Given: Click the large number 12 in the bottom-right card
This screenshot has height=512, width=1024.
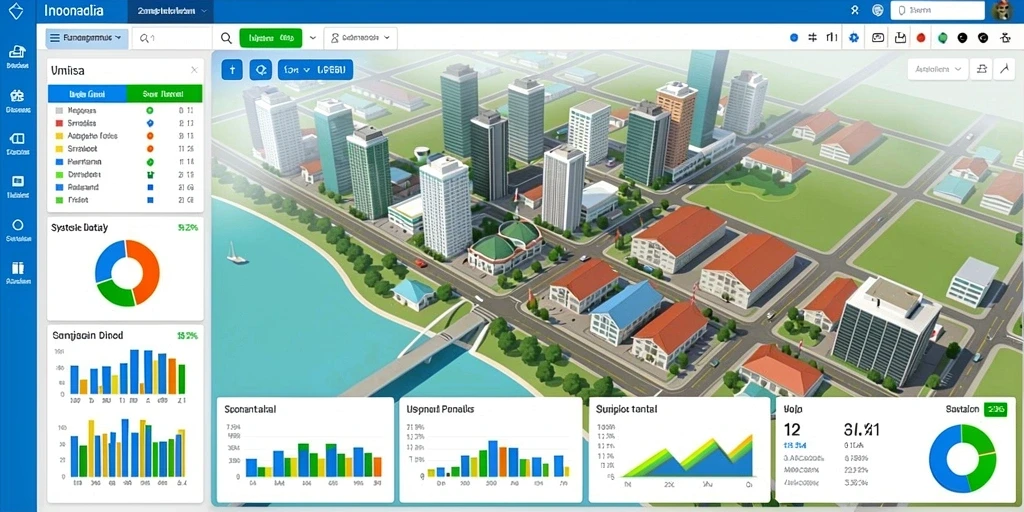Looking at the screenshot, I should click(x=792, y=429).
